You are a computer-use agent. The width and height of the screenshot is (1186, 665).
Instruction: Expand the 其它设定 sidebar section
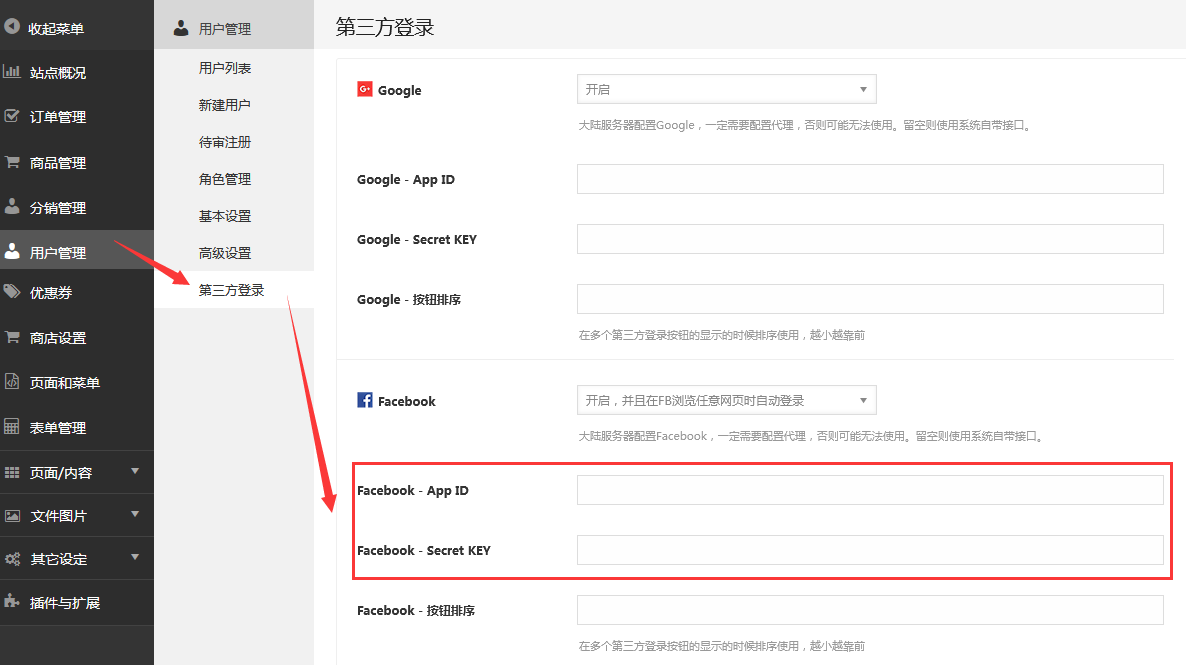click(135, 558)
